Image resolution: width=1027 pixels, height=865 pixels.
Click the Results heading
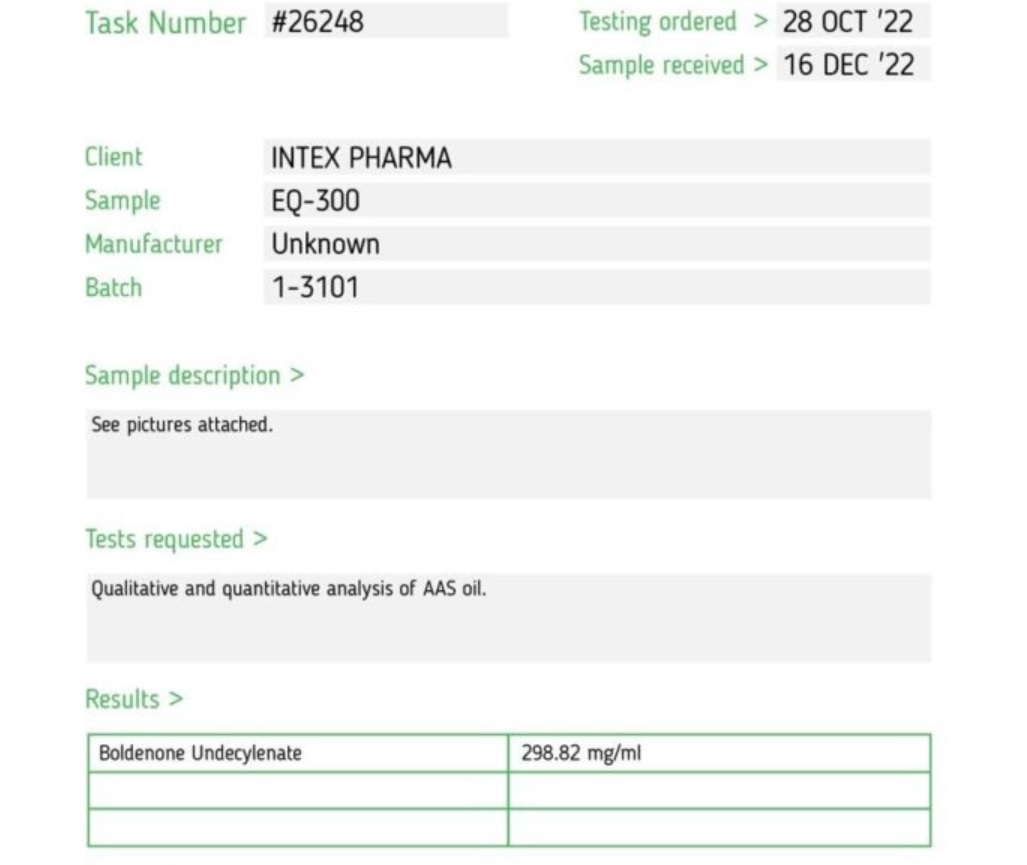tap(134, 699)
